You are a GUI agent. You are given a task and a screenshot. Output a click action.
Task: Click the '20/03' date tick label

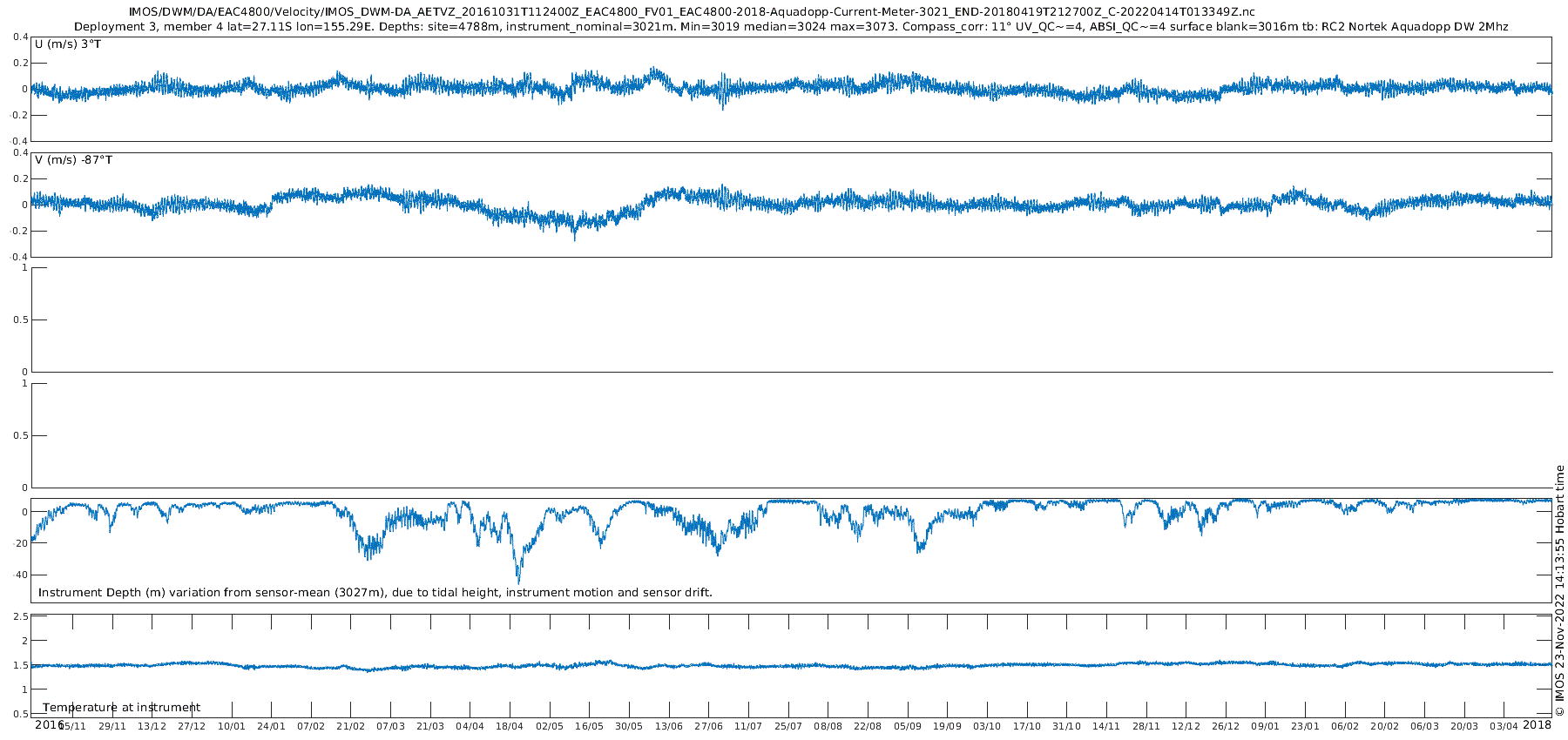(1464, 726)
